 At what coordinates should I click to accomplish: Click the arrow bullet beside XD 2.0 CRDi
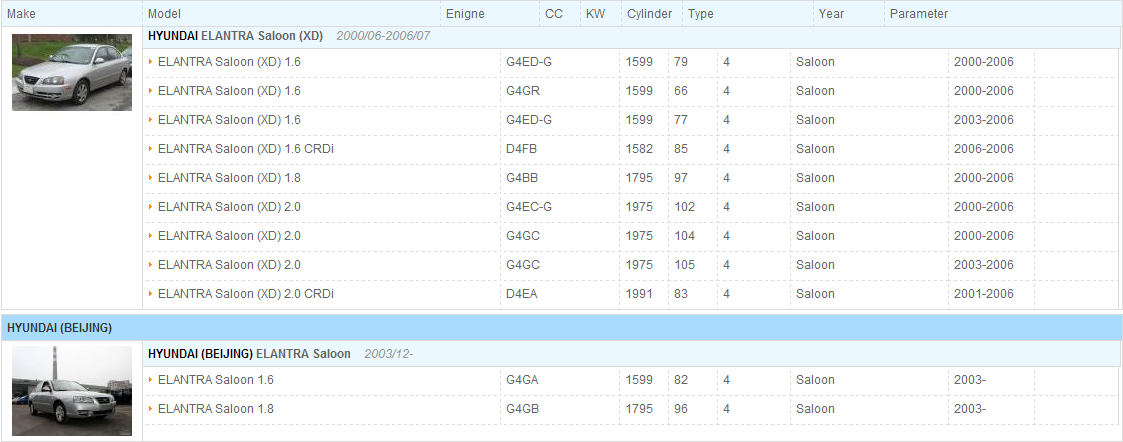coord(150,294)
